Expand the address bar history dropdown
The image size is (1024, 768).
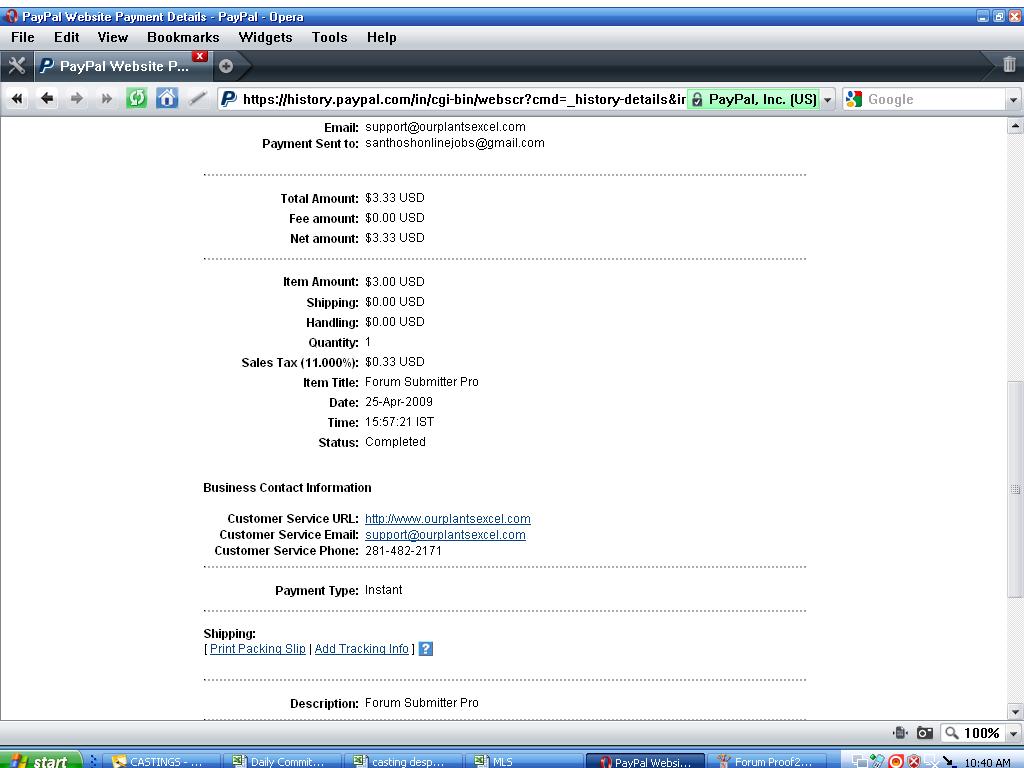coord(827,100)
